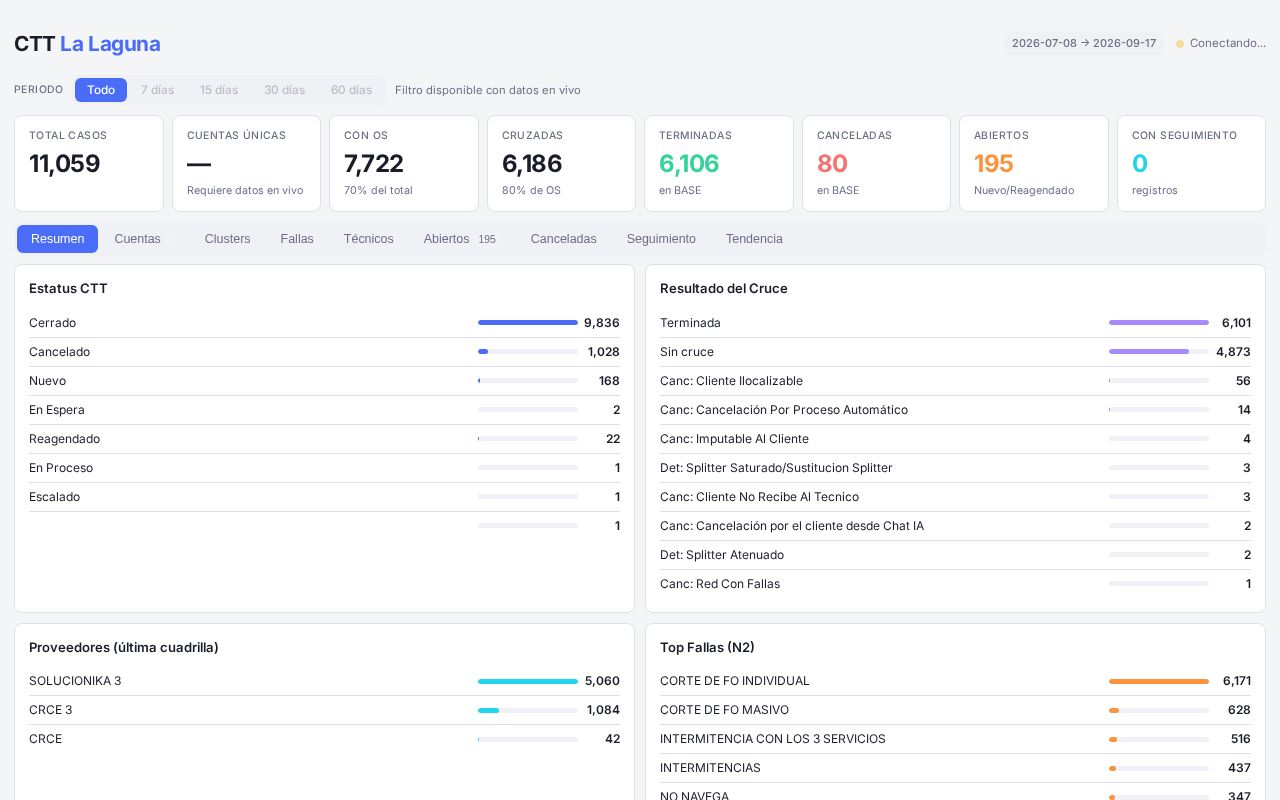Screen dimensions: 1280x800
Task: Select the Con OS card
Action: click(x=404, y=163)
